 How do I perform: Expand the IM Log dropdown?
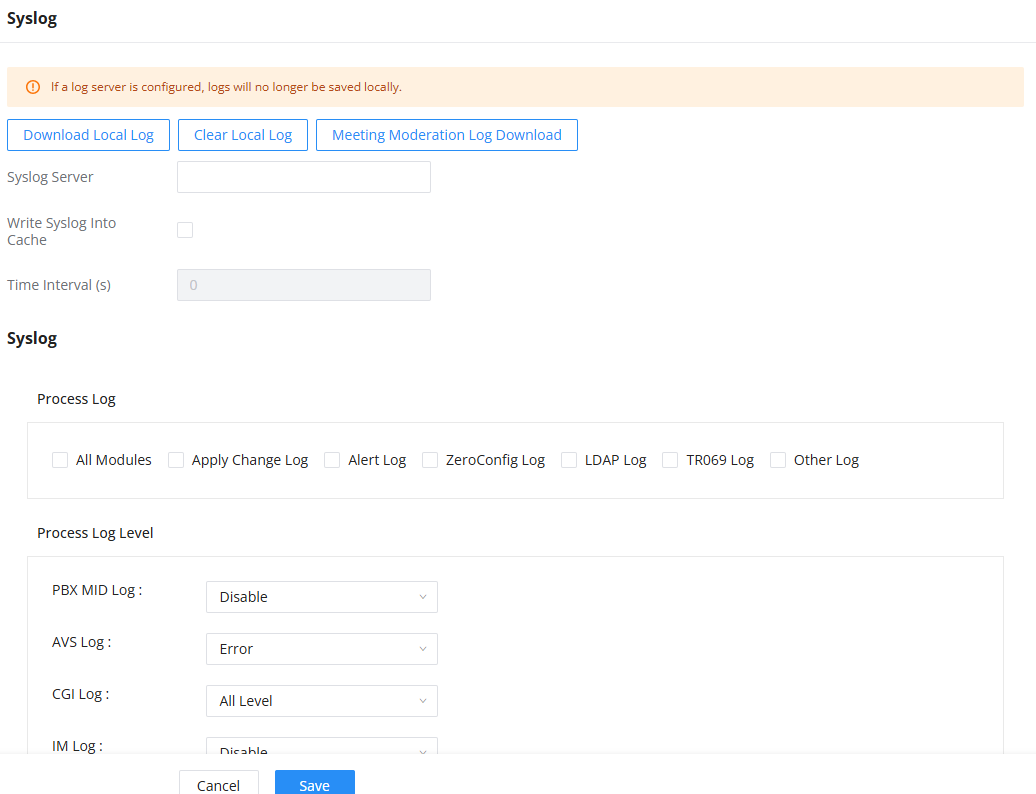coord(322,746)
